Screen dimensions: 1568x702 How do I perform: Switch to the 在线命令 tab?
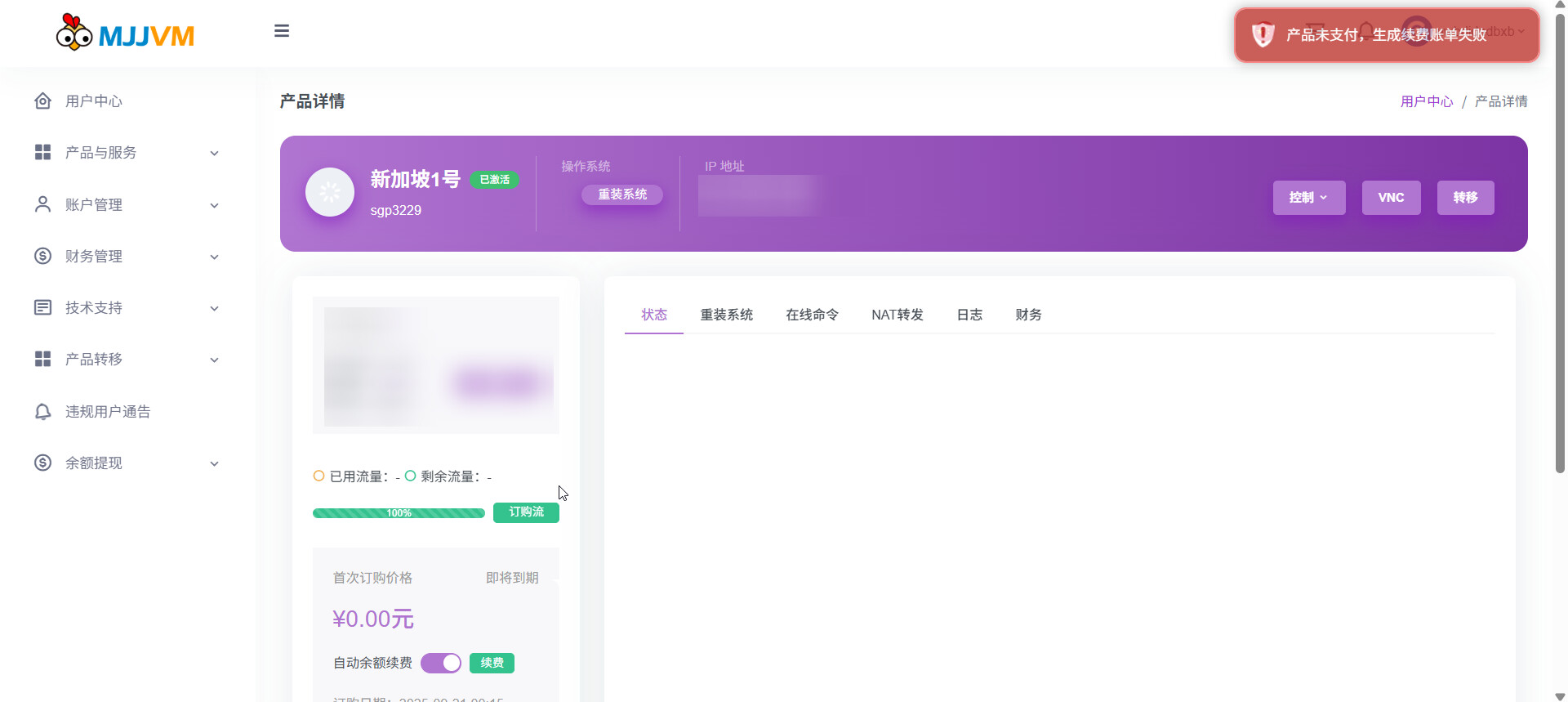tap(812, 315)
